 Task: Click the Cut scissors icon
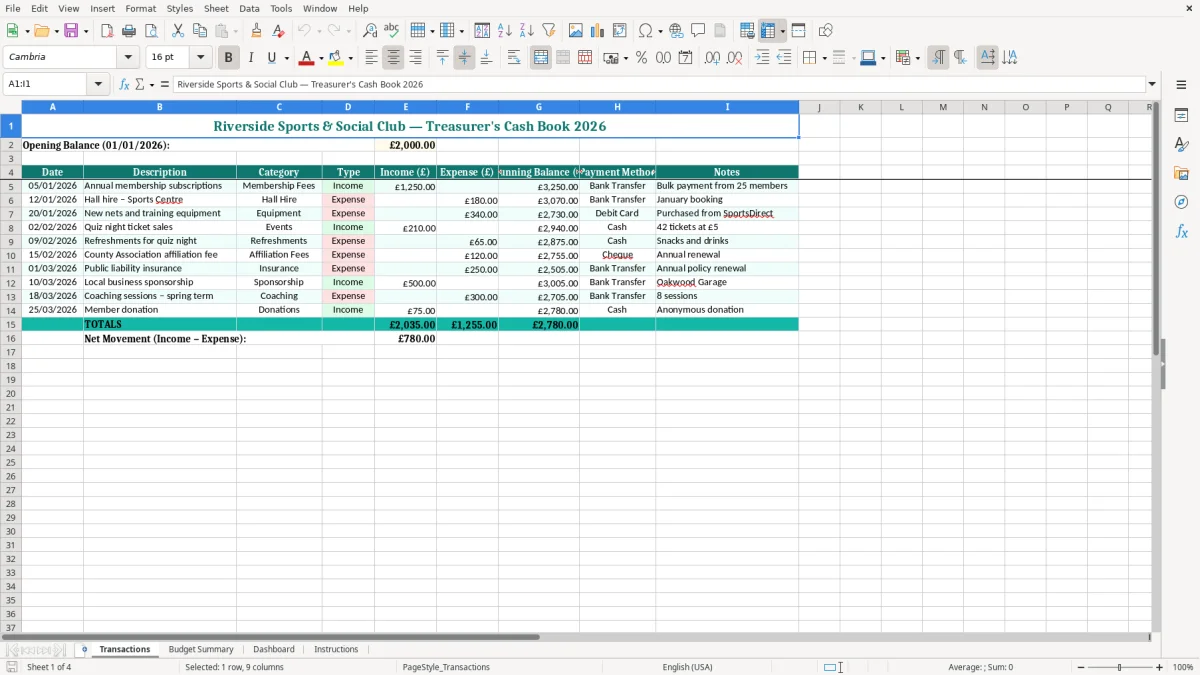pyautogui.click(x=178, y=31)
